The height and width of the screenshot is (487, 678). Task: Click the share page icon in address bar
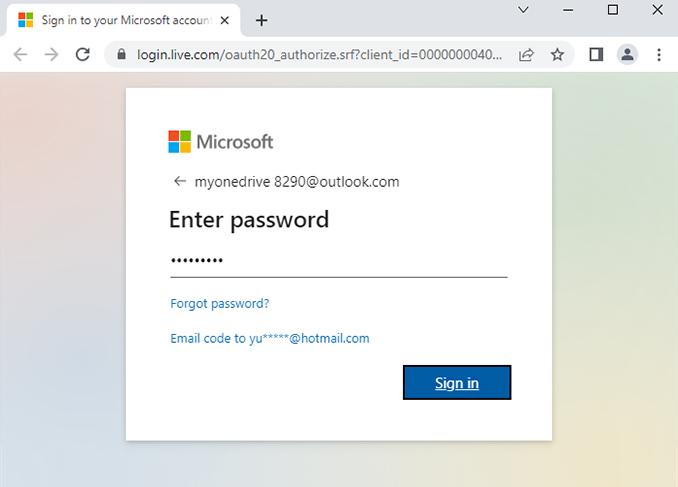point(526,55)
